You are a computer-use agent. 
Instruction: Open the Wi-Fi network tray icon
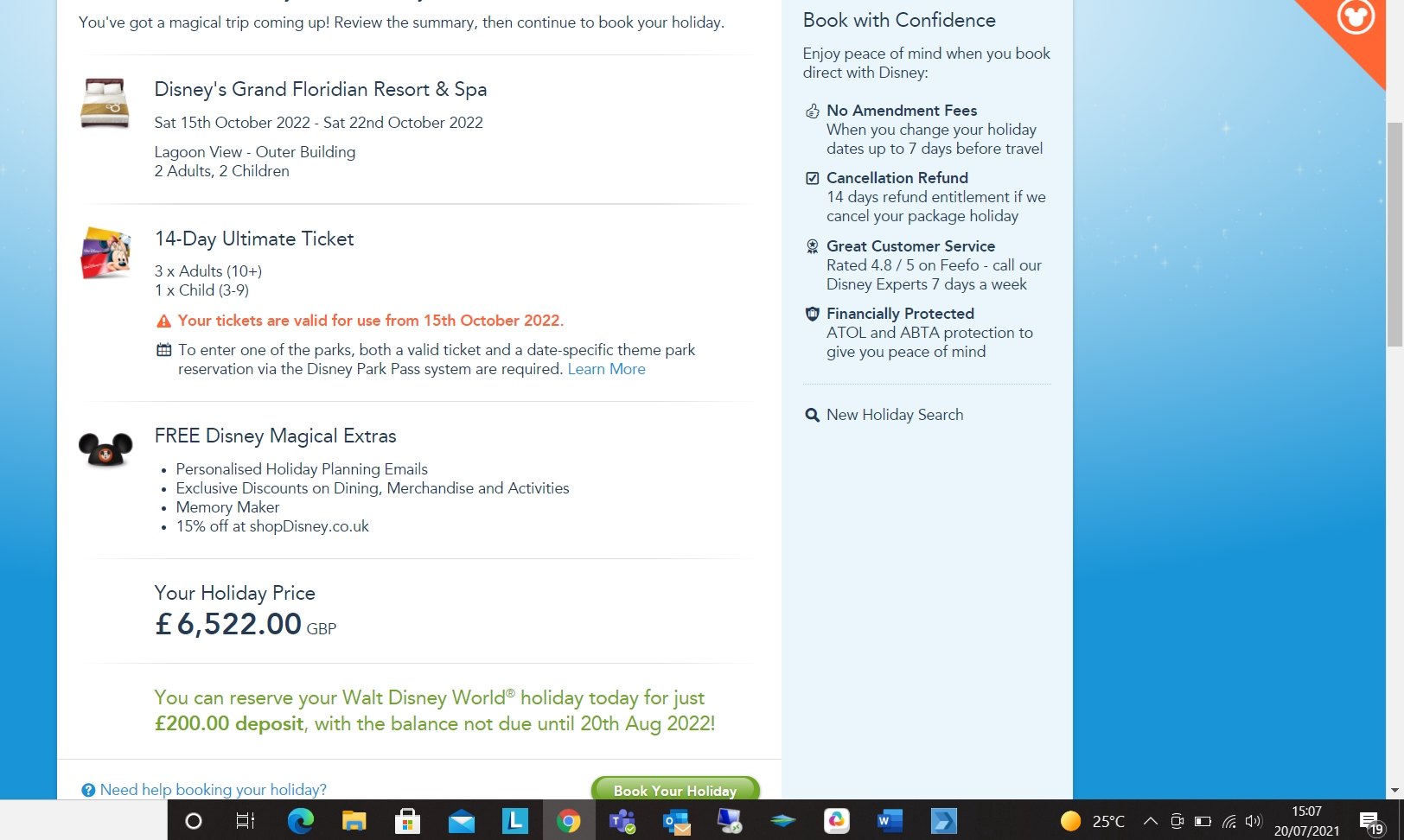pyautogui.click(x=1228, y=821)
